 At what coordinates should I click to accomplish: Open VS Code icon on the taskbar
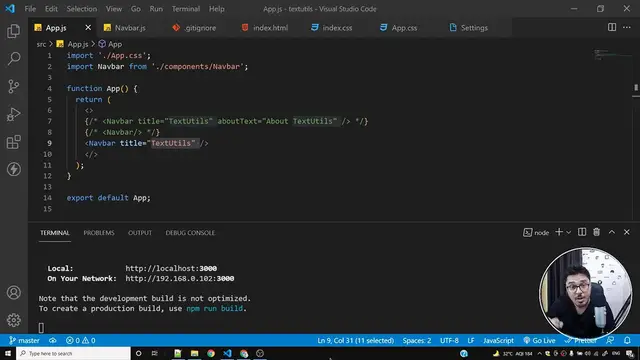pyautogui.click(x=227, y=353)
